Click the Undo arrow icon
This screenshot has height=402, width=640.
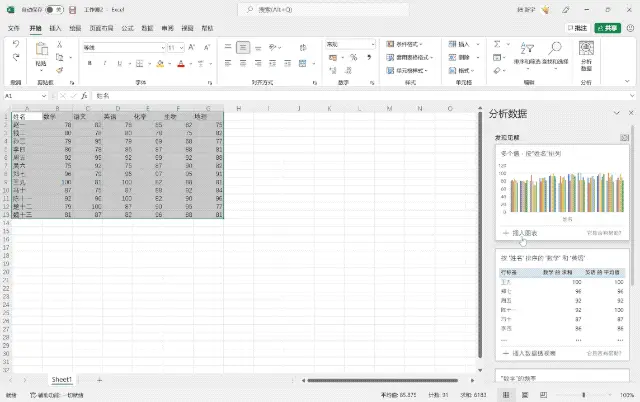16,44
